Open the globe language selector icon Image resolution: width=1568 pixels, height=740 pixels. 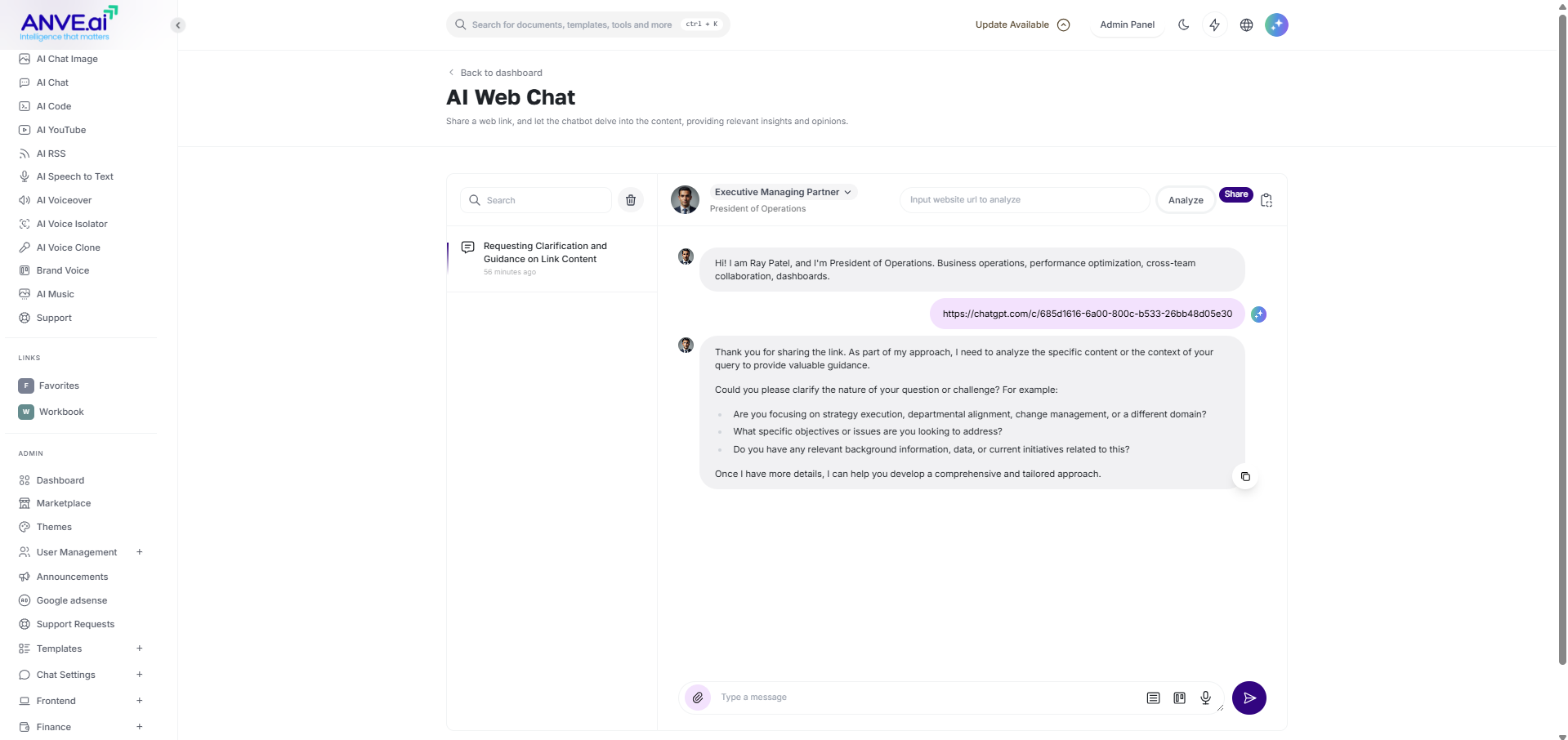click(x=1245, y=25)
